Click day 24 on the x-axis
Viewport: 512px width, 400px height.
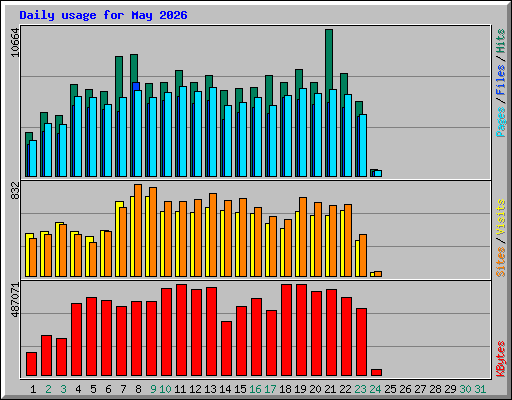375,389
